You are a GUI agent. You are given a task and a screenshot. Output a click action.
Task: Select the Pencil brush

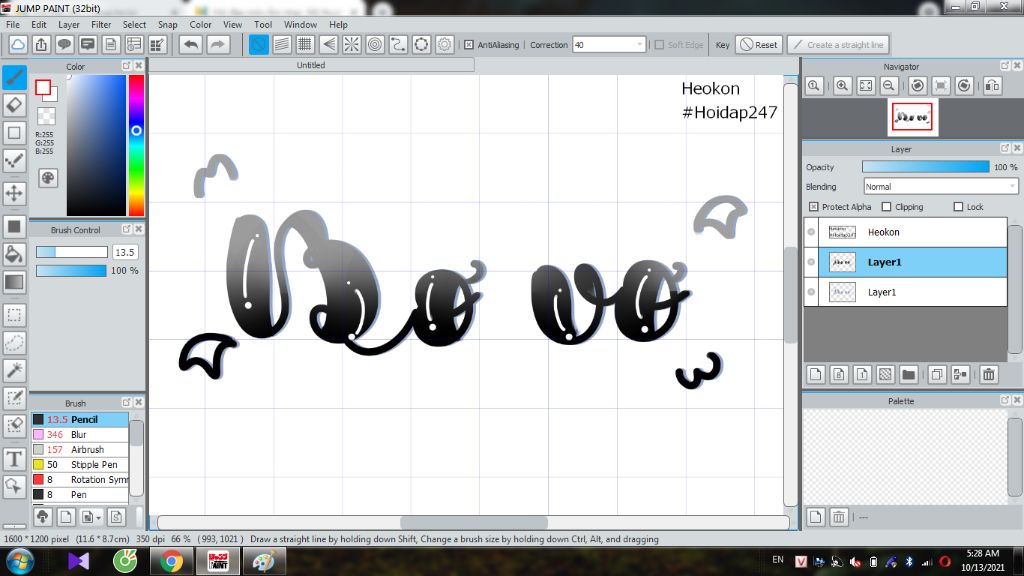click(x=80, y=419)
